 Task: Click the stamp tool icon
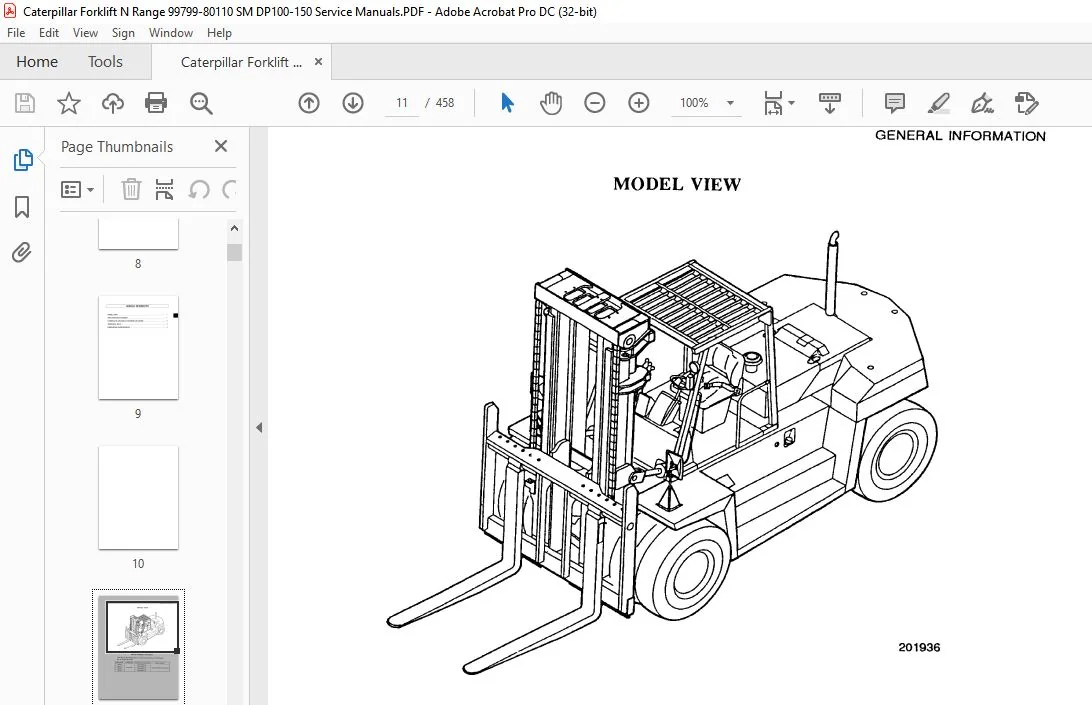[x=1027, y=103]
